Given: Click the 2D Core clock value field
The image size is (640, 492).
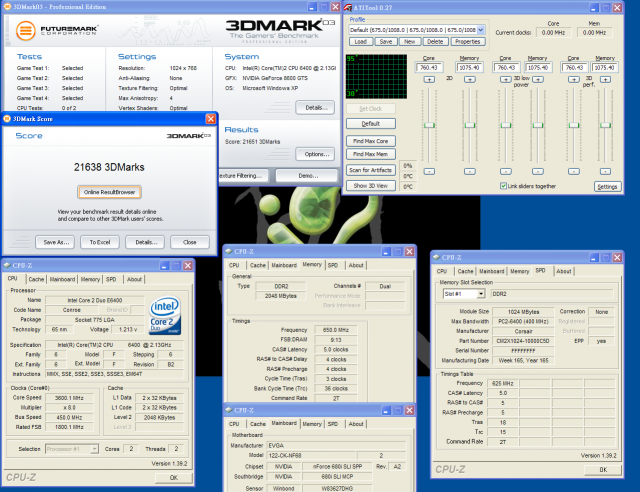Looking at the screenshot, I should click(429, 67).
